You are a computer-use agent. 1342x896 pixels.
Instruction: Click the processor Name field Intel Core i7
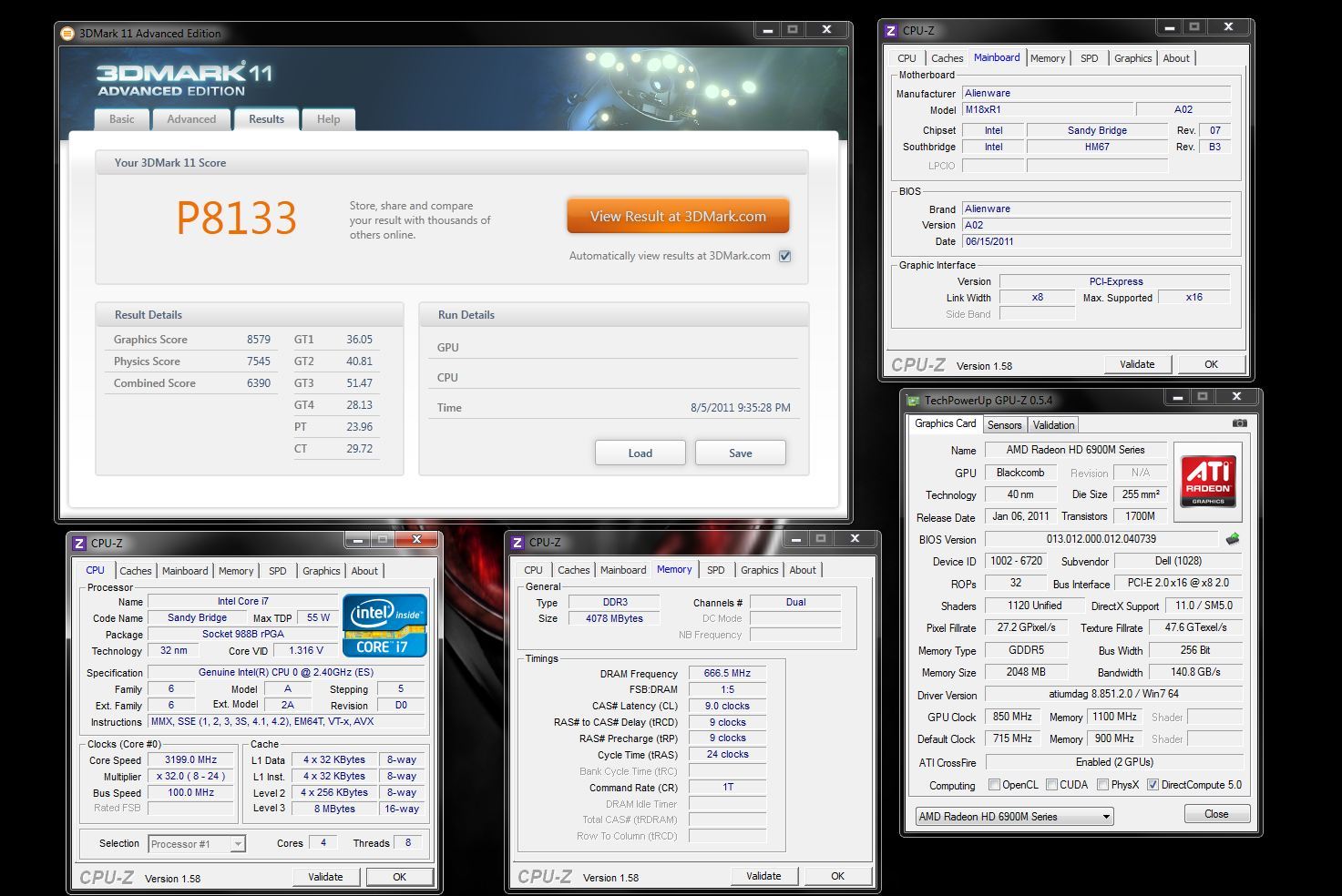pos(242,601)
